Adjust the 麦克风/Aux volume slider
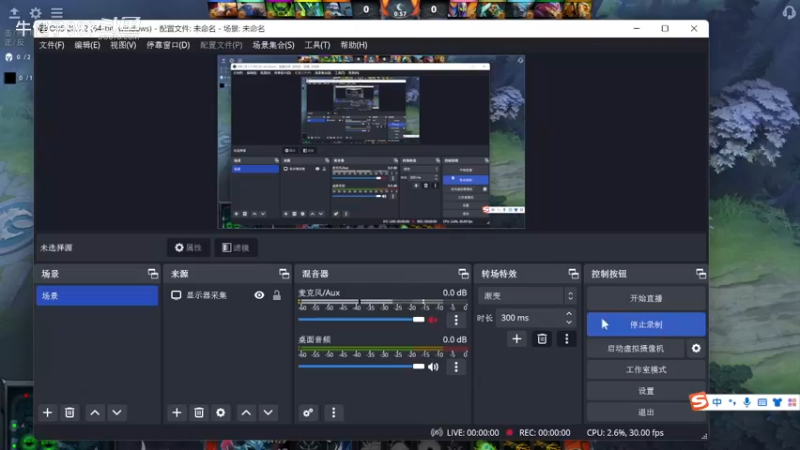The width and height of the screenshot is (800, 450). tap(361, 320)
